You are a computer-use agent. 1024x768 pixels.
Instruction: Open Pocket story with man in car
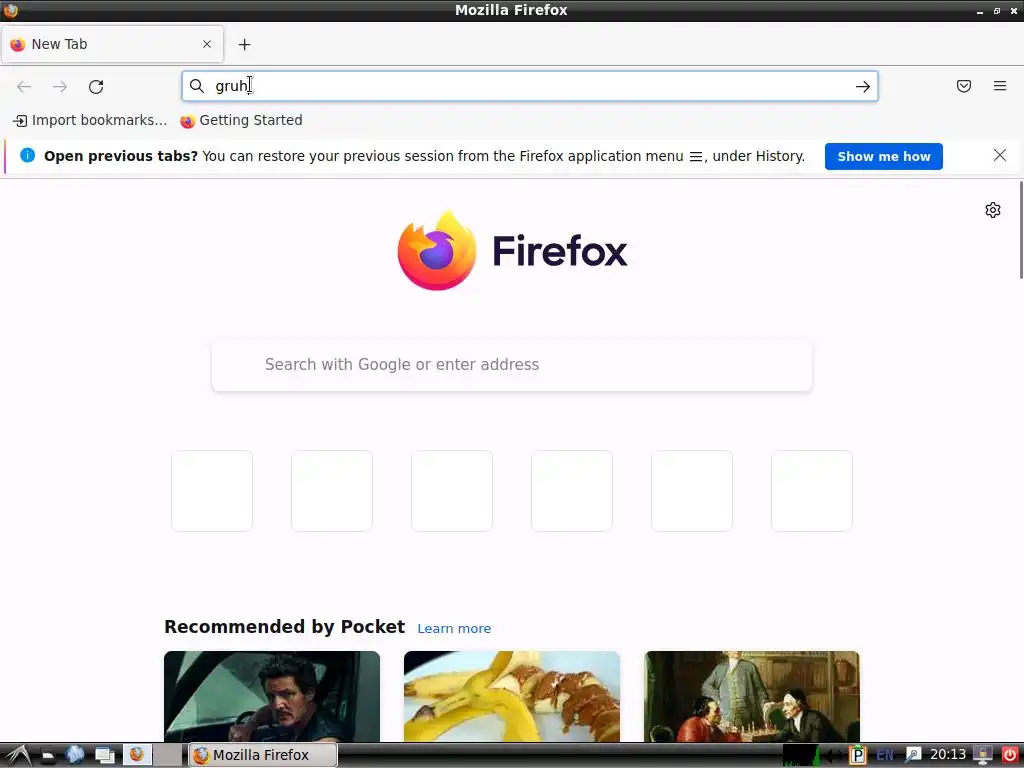click(272, 696)
